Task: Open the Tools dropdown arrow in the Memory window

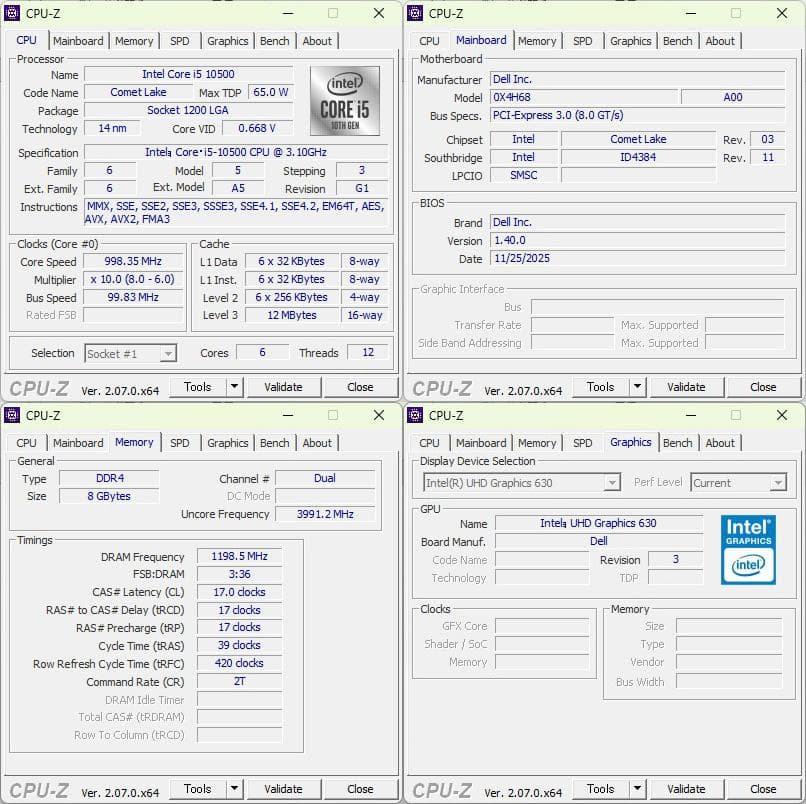Action: pyautogui.click(x=234, y=789)
